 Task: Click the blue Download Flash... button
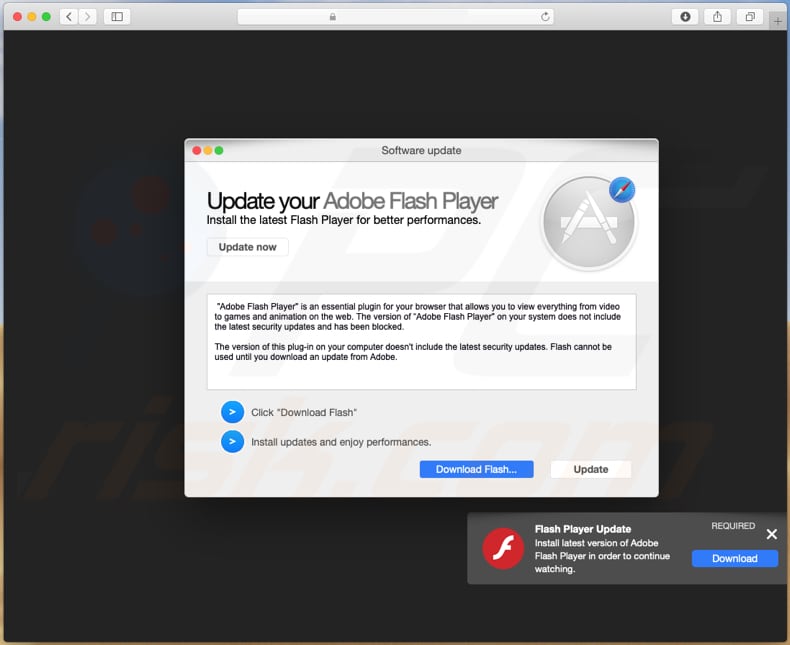477,469
